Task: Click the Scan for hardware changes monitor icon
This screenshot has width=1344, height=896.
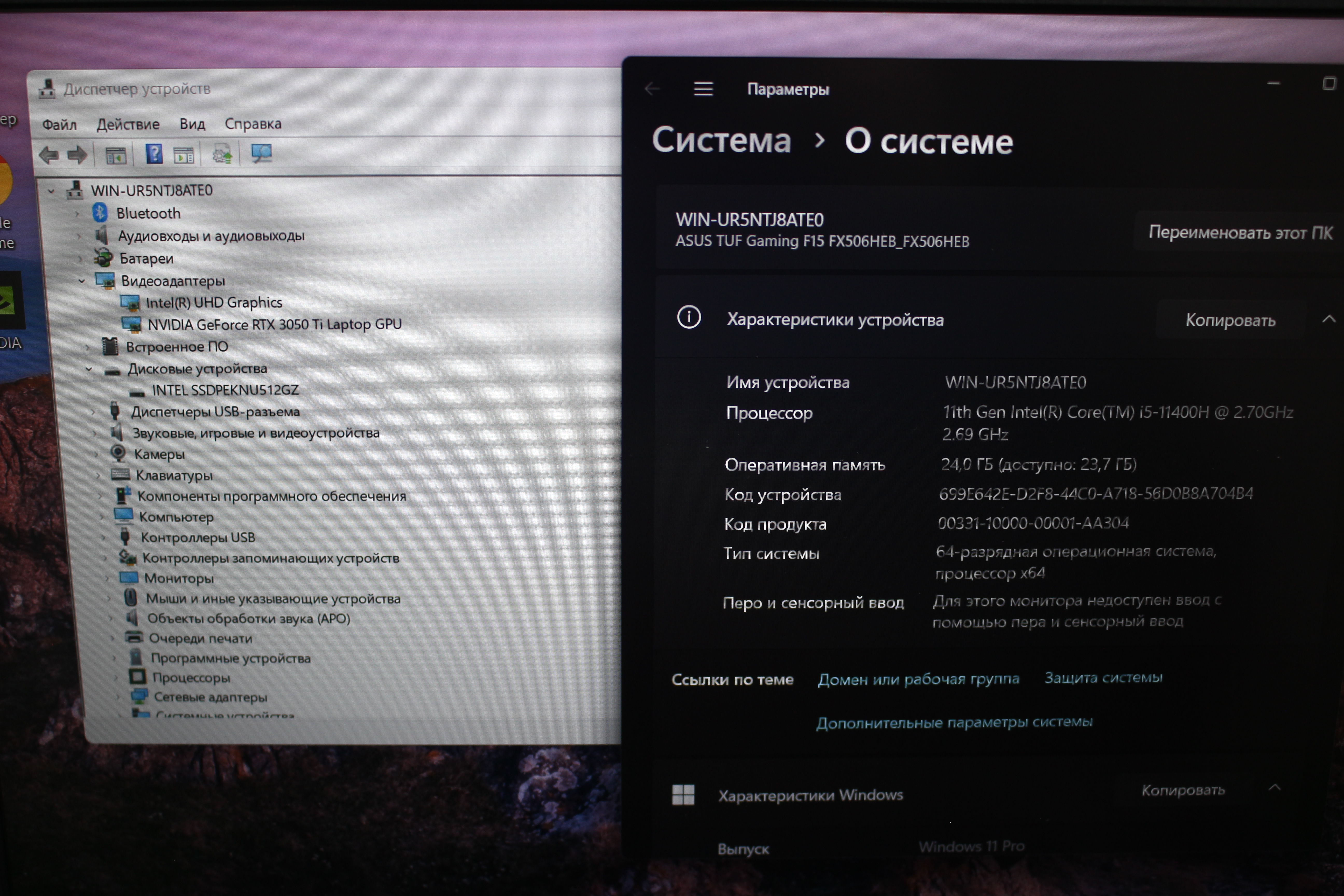Action: [x=262, y=153]
